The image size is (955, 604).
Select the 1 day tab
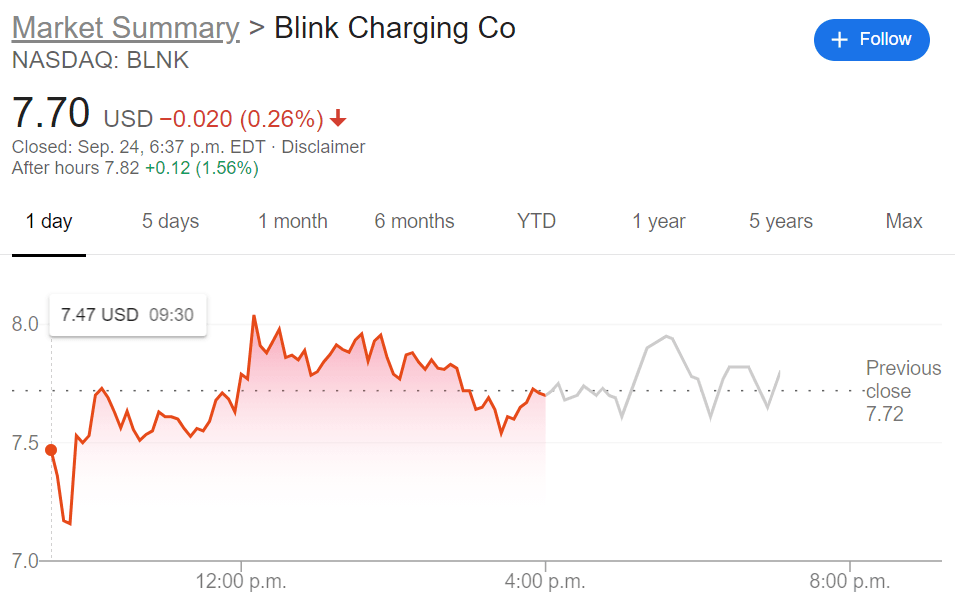(49, 222)
